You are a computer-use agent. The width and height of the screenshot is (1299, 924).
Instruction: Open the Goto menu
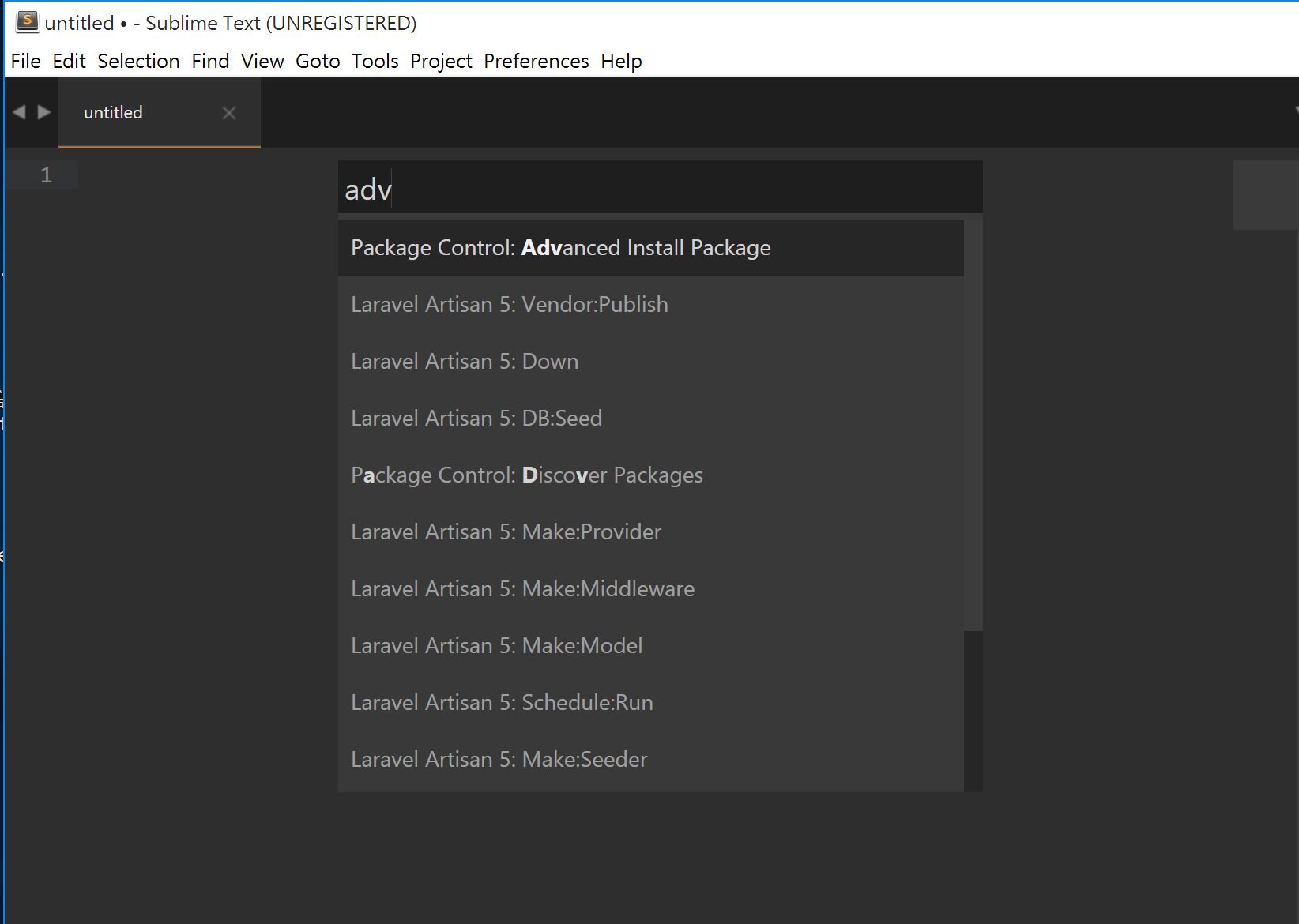tap(318, 61)
